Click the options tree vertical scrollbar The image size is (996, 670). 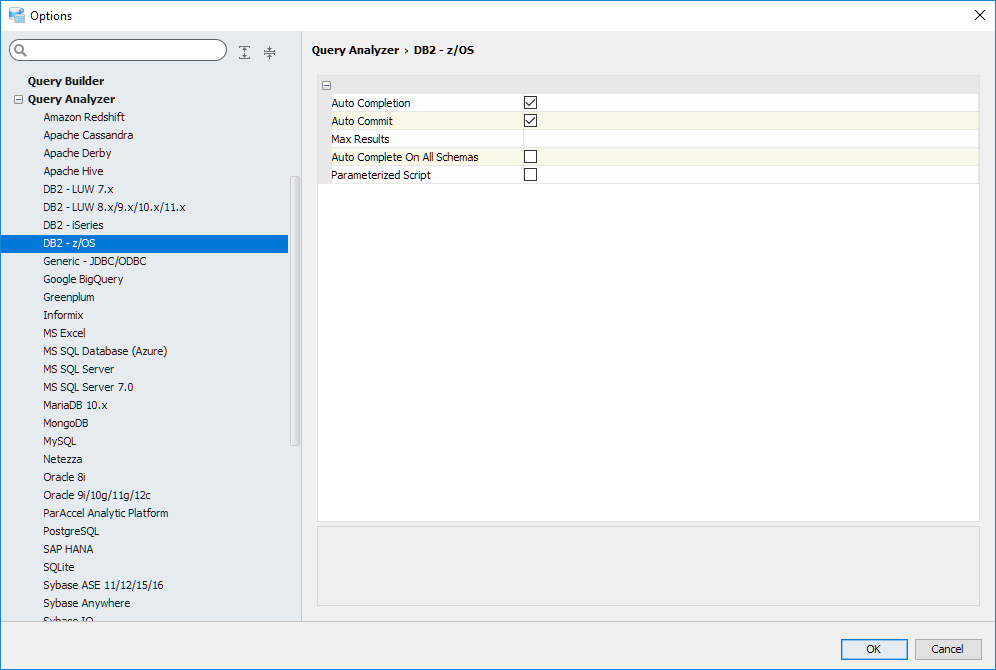294,310
